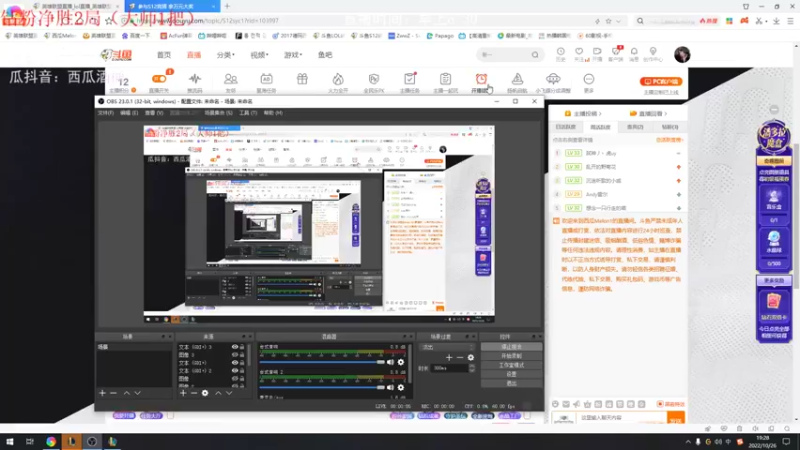Open the 全民乐PK shield icon

[373, 79]
